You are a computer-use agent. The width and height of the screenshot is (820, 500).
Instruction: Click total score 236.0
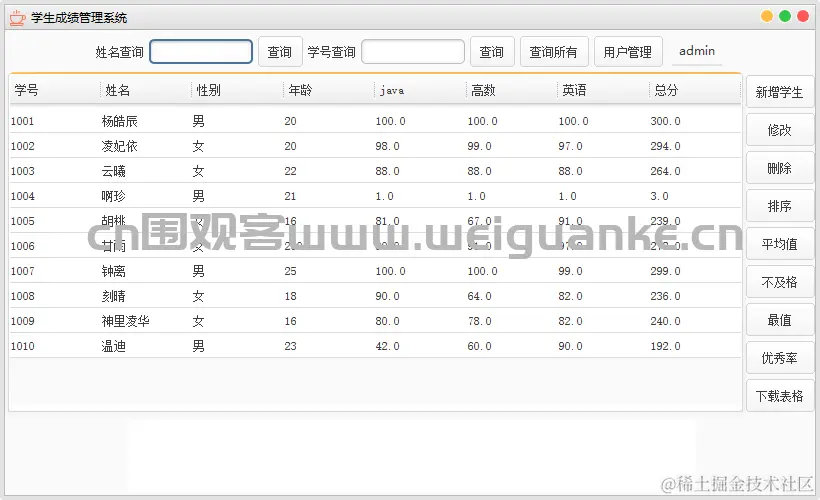pos(665,296)
